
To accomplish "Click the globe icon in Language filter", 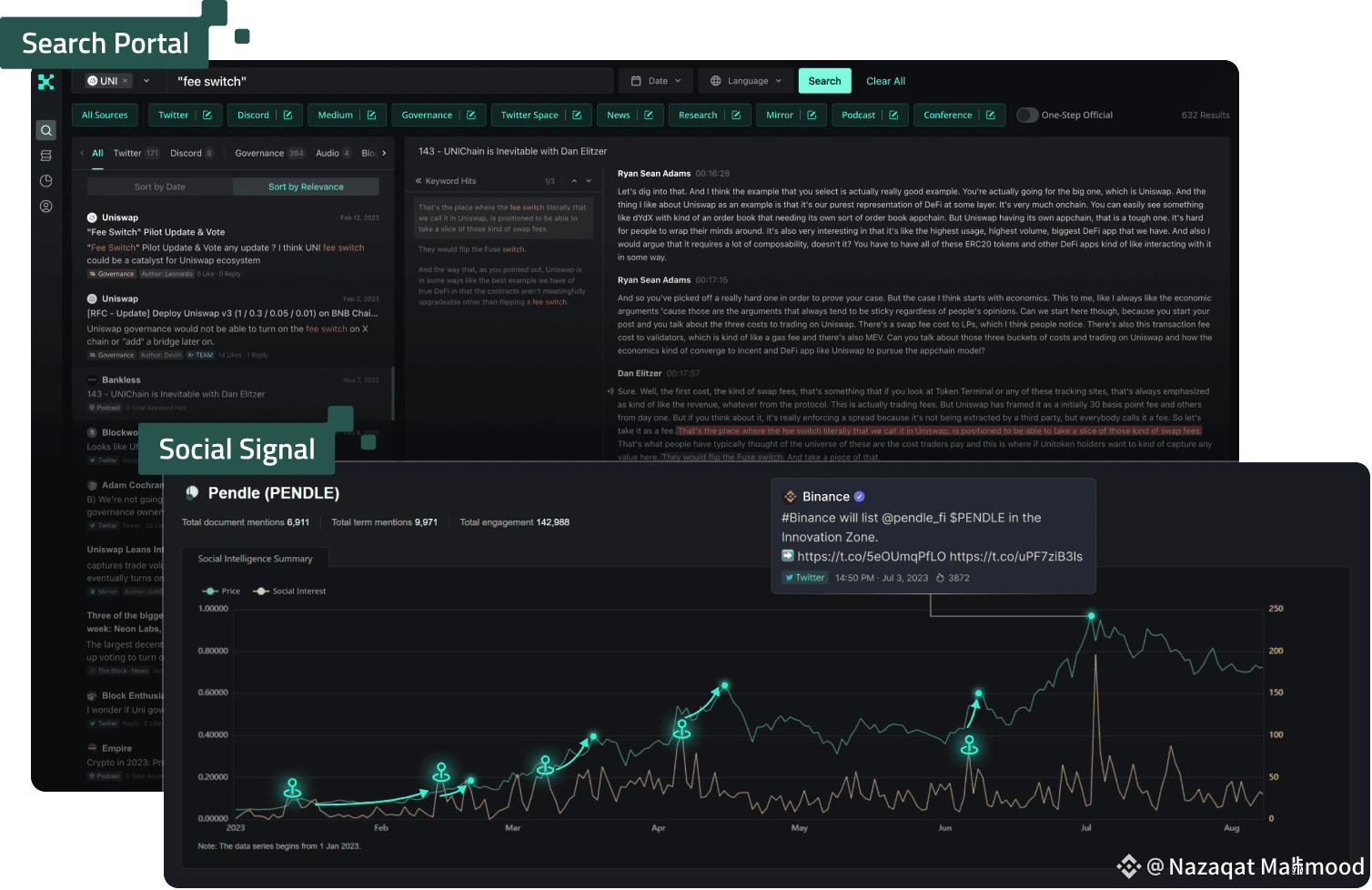I will click(x=716, y=81).
